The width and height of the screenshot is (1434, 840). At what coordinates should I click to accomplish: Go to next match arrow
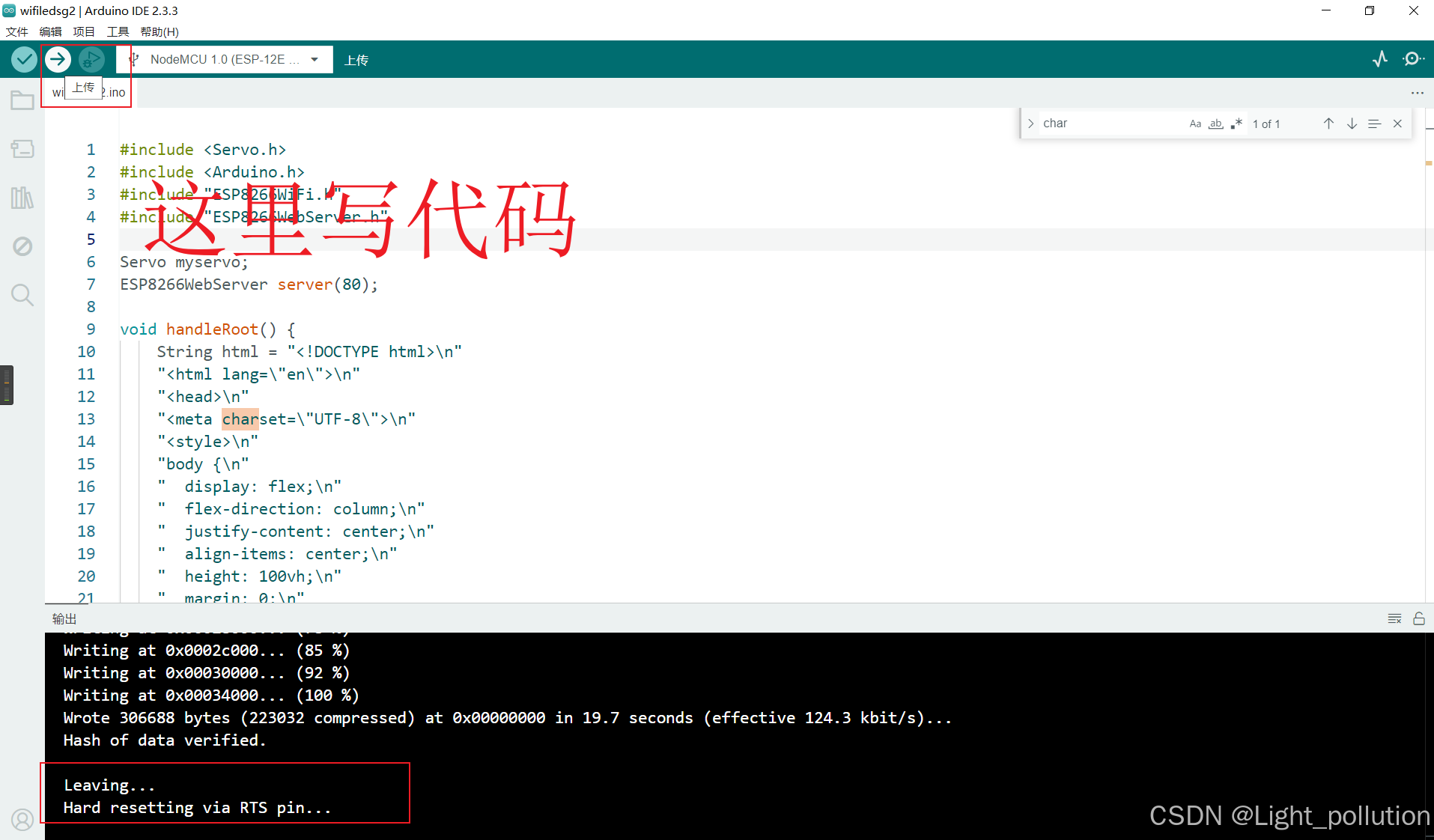(1352, 124)
